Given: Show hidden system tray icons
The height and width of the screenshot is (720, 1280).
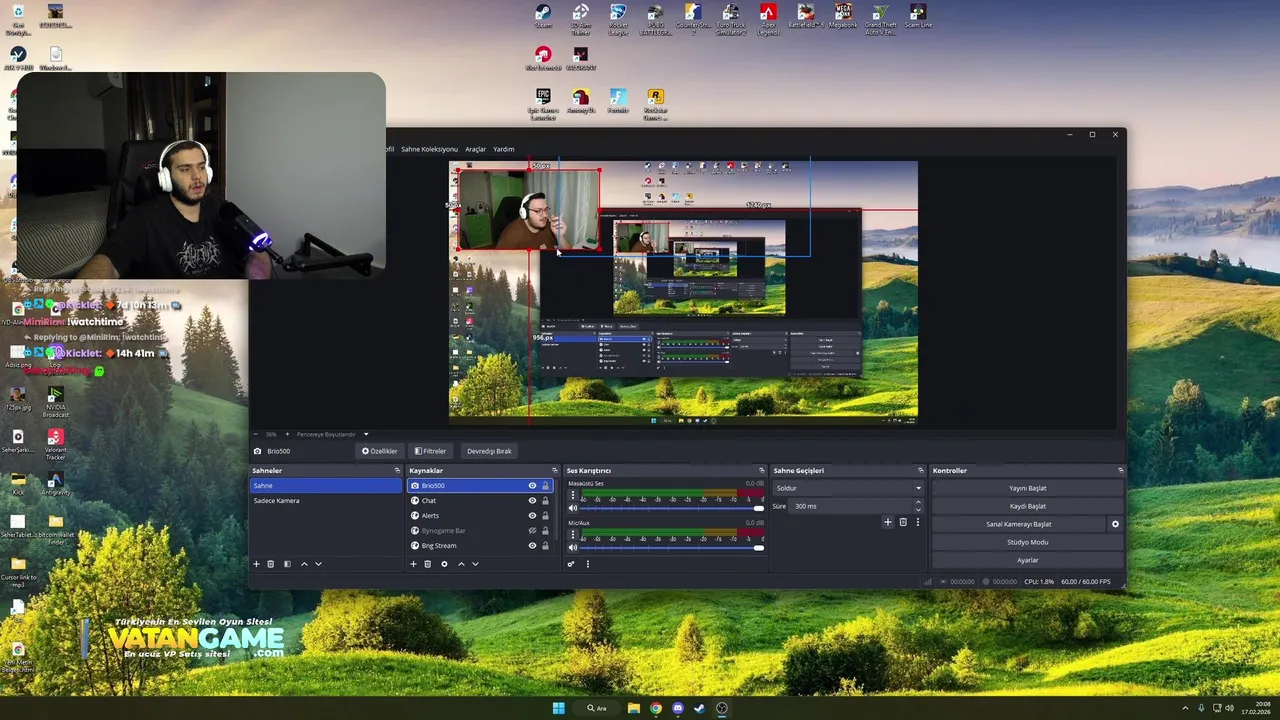Looking at the screenshot, I should point(1186,708).
